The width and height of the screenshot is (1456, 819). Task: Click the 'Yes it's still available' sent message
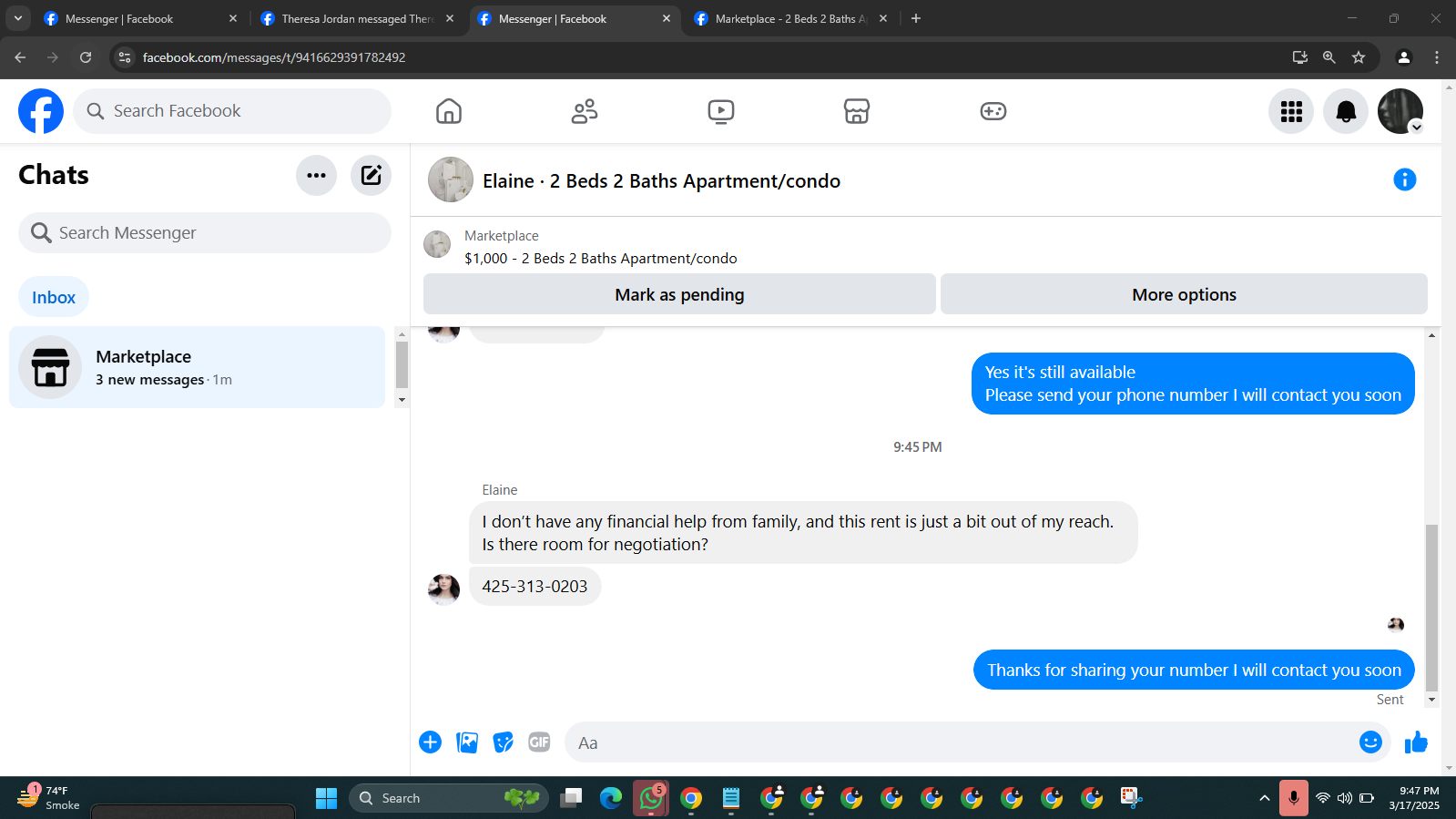click(x=1193, y=384)
